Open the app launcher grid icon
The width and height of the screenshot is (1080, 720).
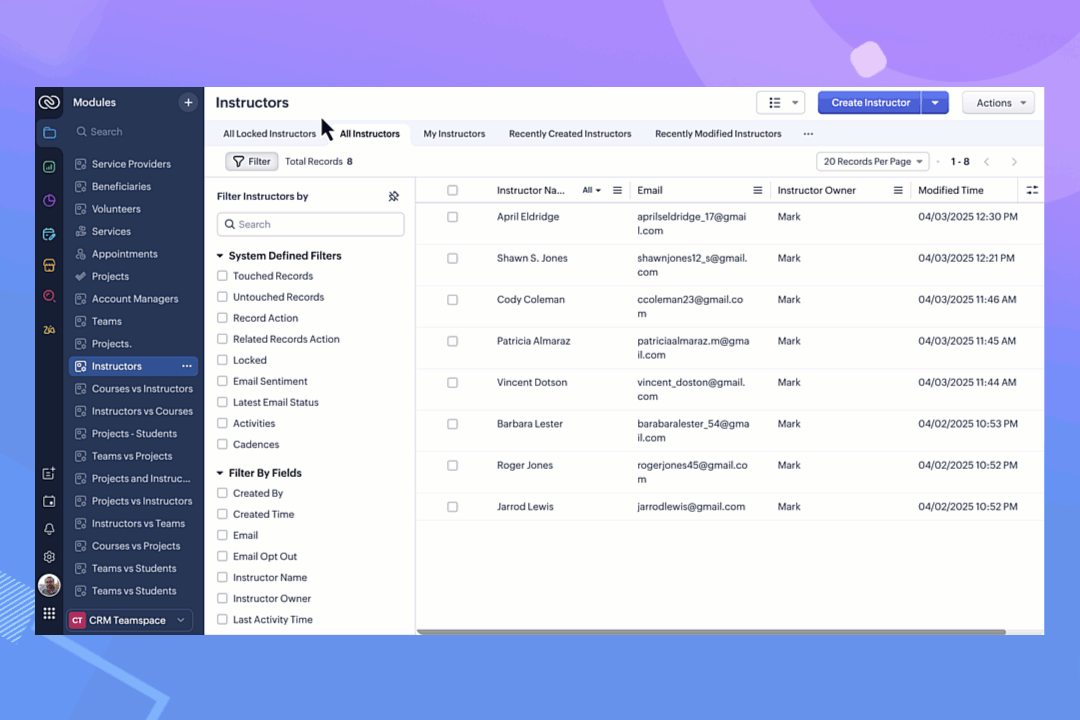[49, 613]
